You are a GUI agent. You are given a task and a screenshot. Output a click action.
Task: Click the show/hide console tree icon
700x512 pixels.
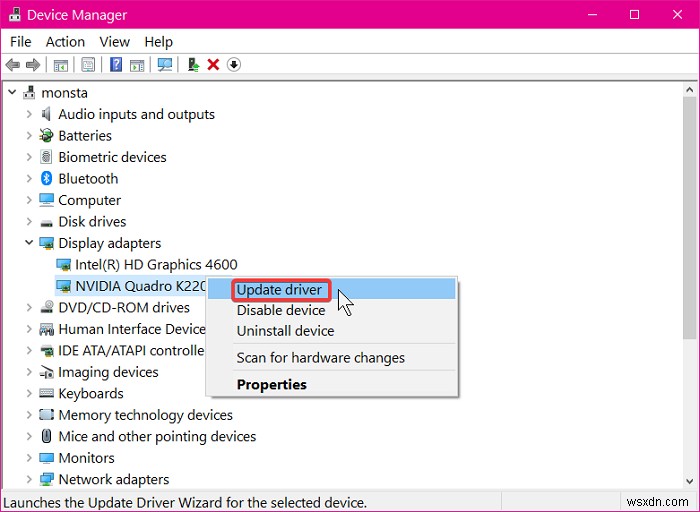(61, 65)
